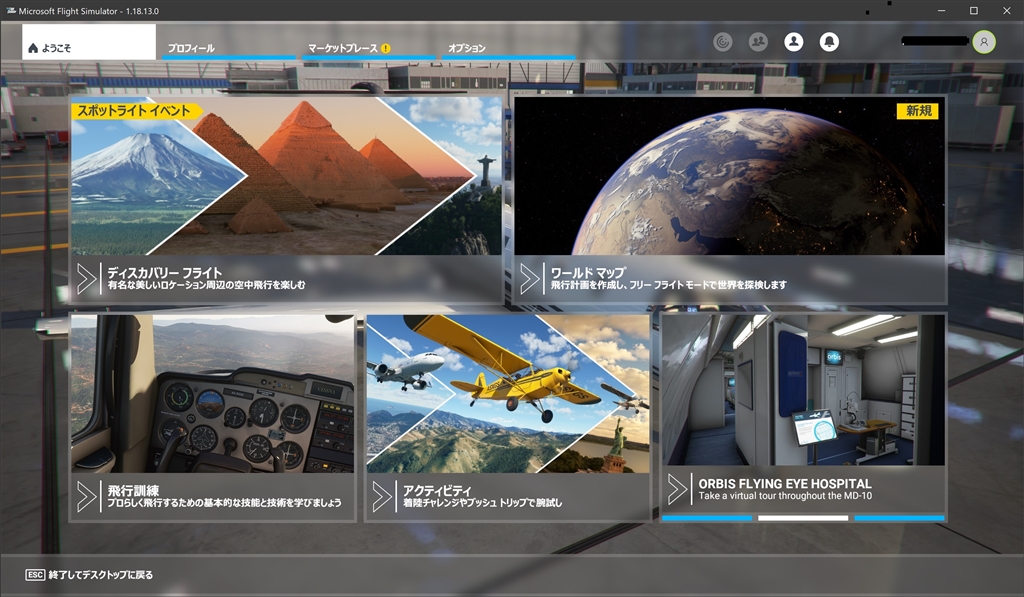The height and width of the screenshot is (597, 1024).
Task: Click the 着陸チャレンジ description text
Action: pos(483,502)
